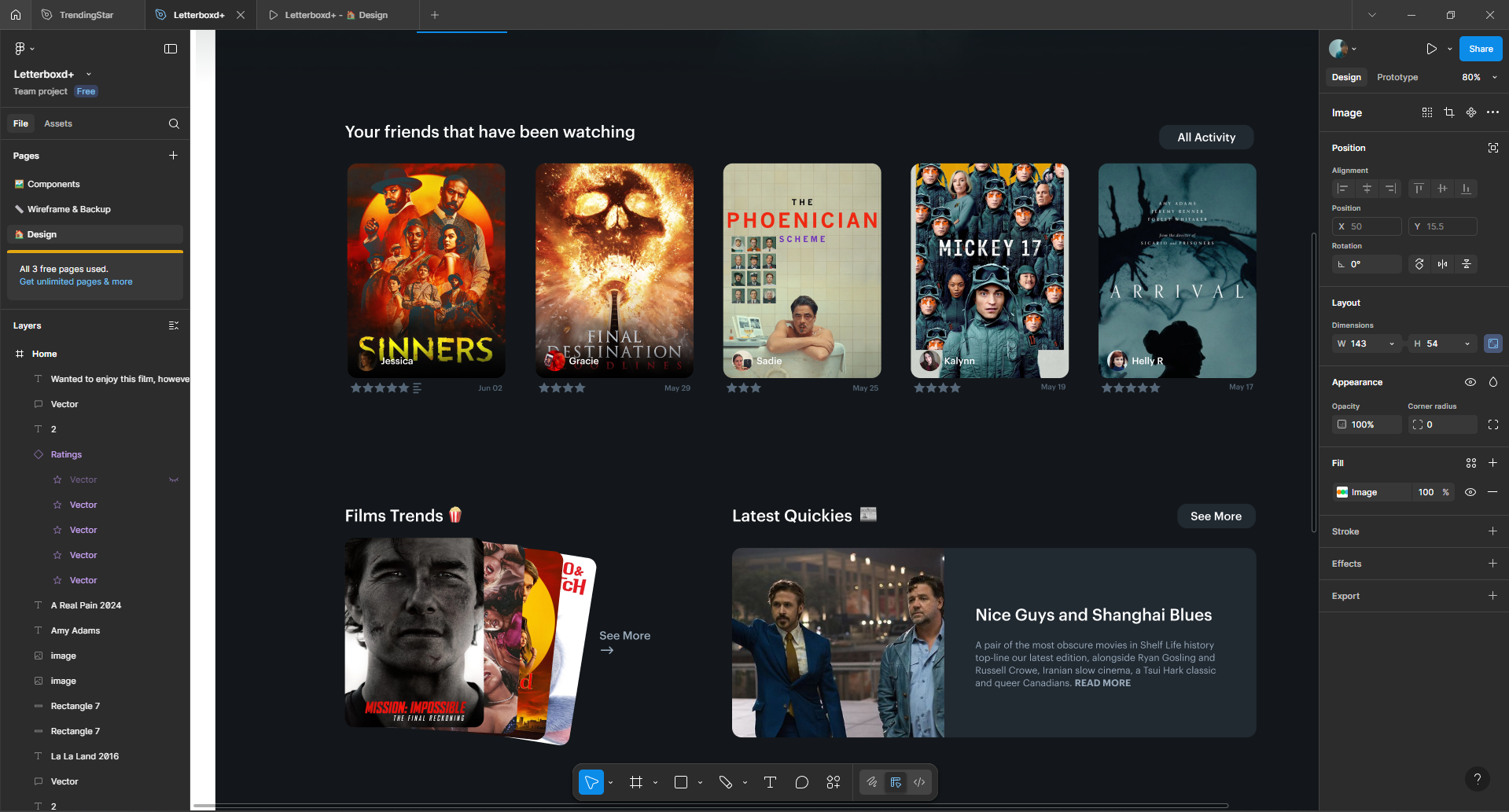The width and height of the screenshot is (1509, 812).
Task: Click See More button beside Latest Quickies
Action: [x=1216, y=516]
